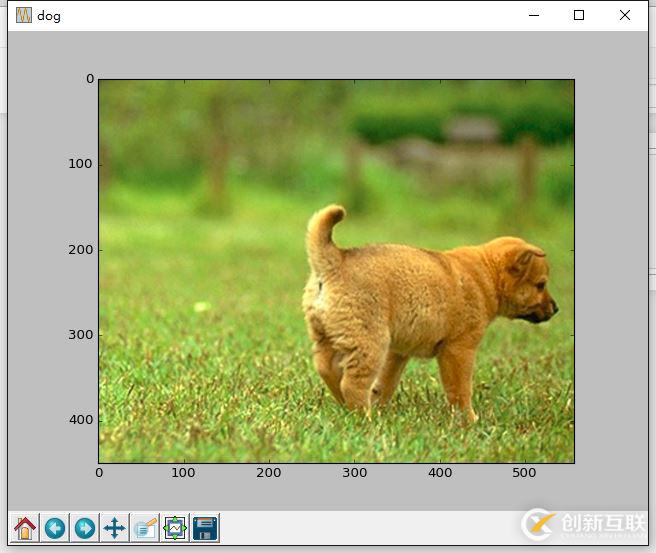Click the y-axis label 100
The height and width of the screenshot is (553, 656).
click(x=80, y=164)
